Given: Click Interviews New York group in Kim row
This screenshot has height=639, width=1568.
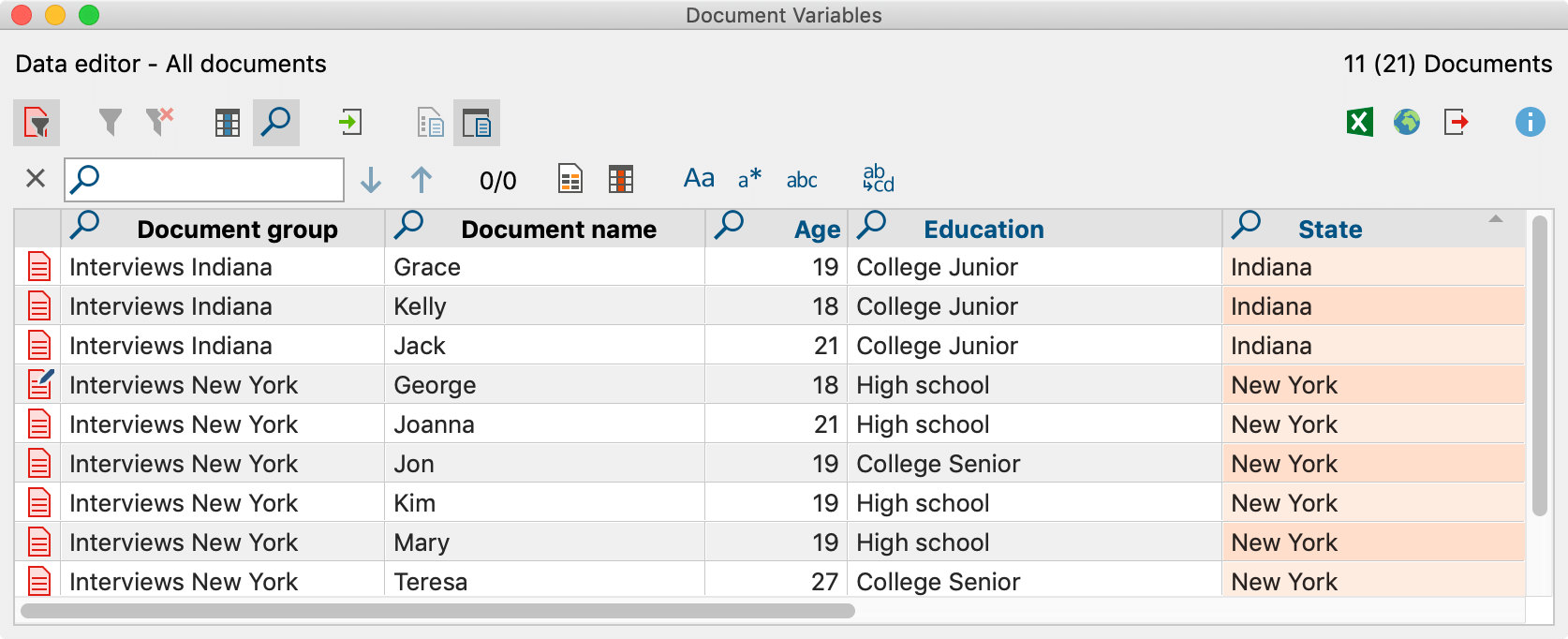Looking at the screenshot, I should click(x=222, y=503).
